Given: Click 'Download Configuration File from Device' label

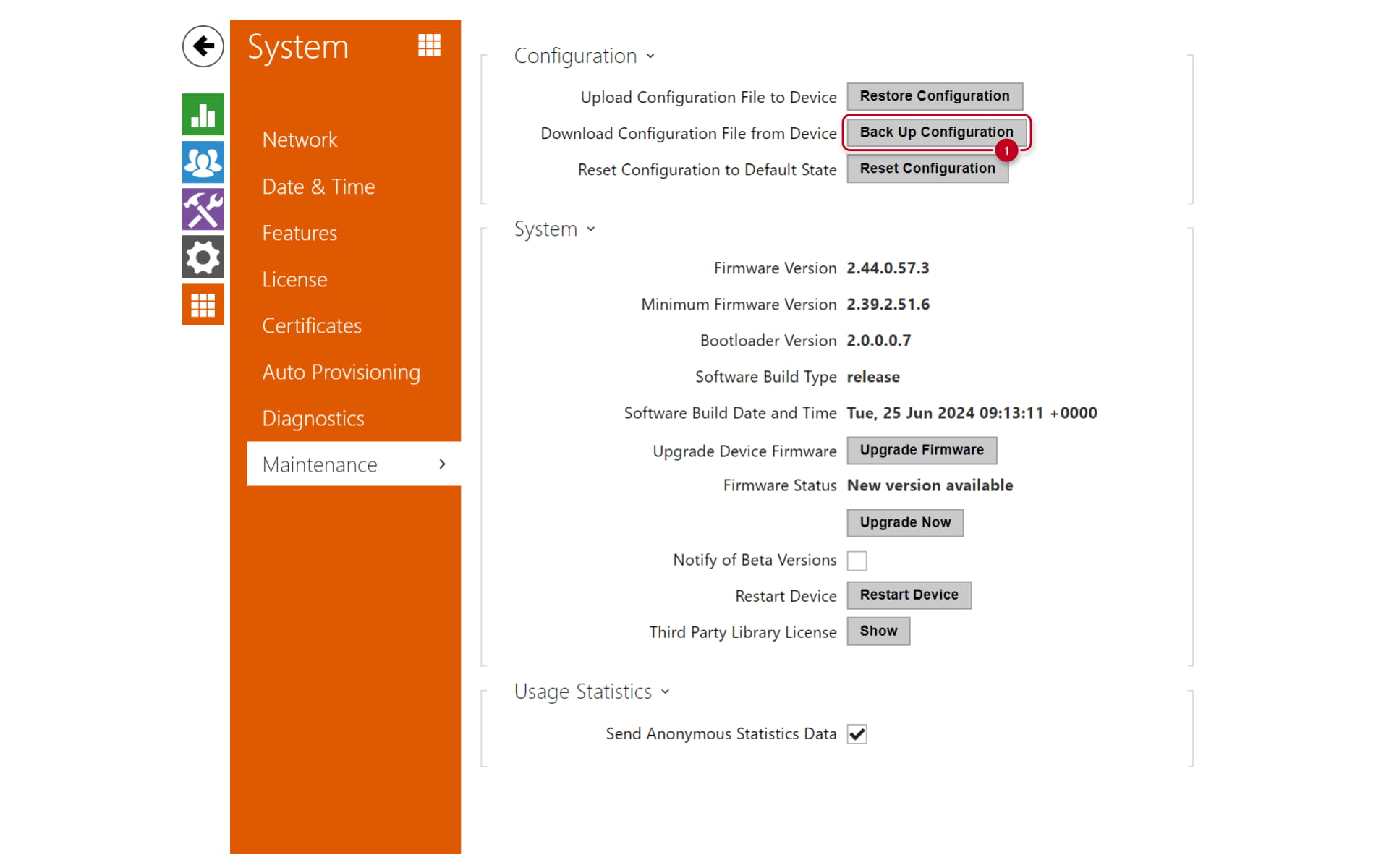Looking at the screenshot, I should coord(689,134).
